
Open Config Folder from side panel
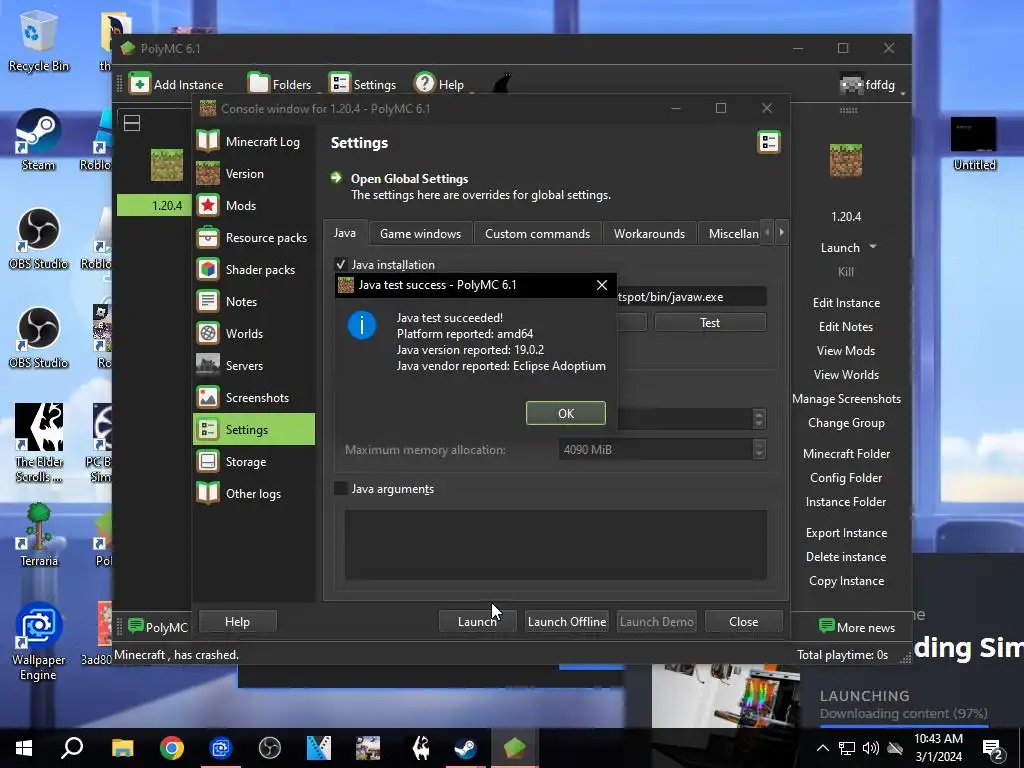(846, 478)
